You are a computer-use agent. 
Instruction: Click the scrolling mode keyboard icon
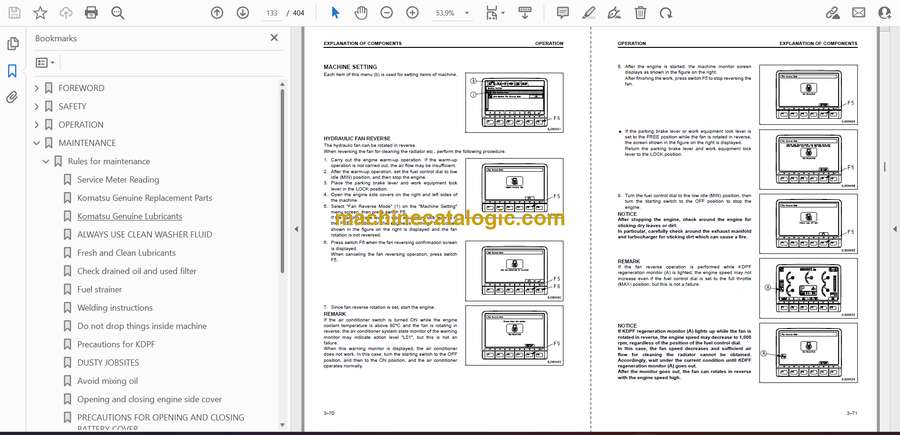(525, 13)
